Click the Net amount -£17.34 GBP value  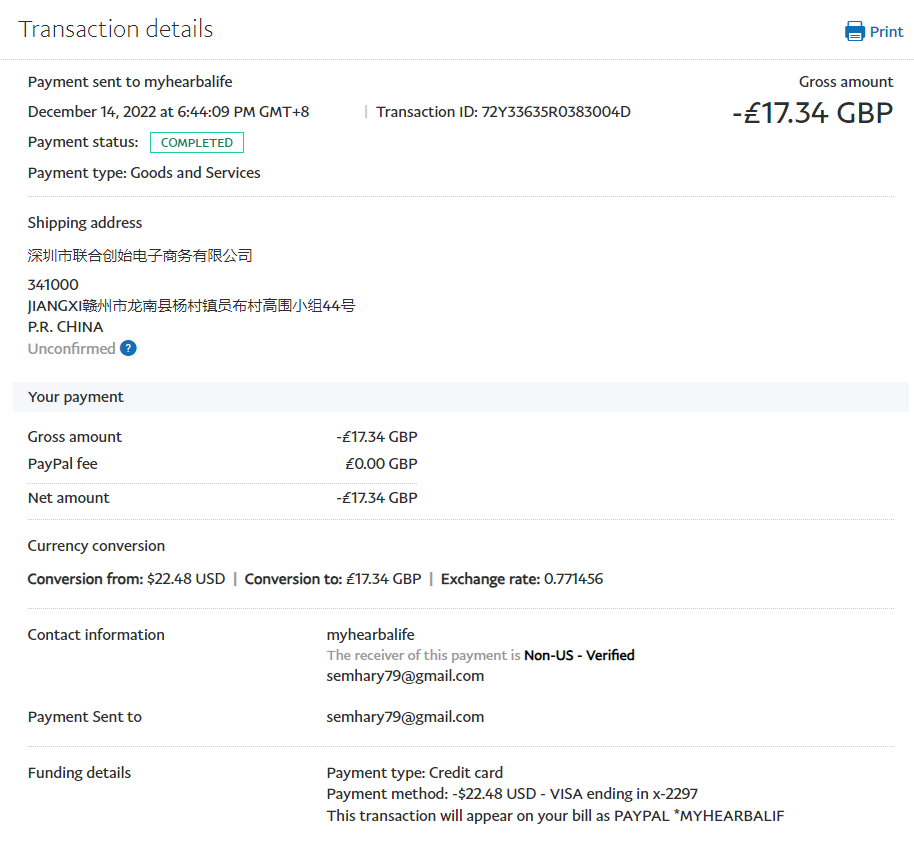377,498
